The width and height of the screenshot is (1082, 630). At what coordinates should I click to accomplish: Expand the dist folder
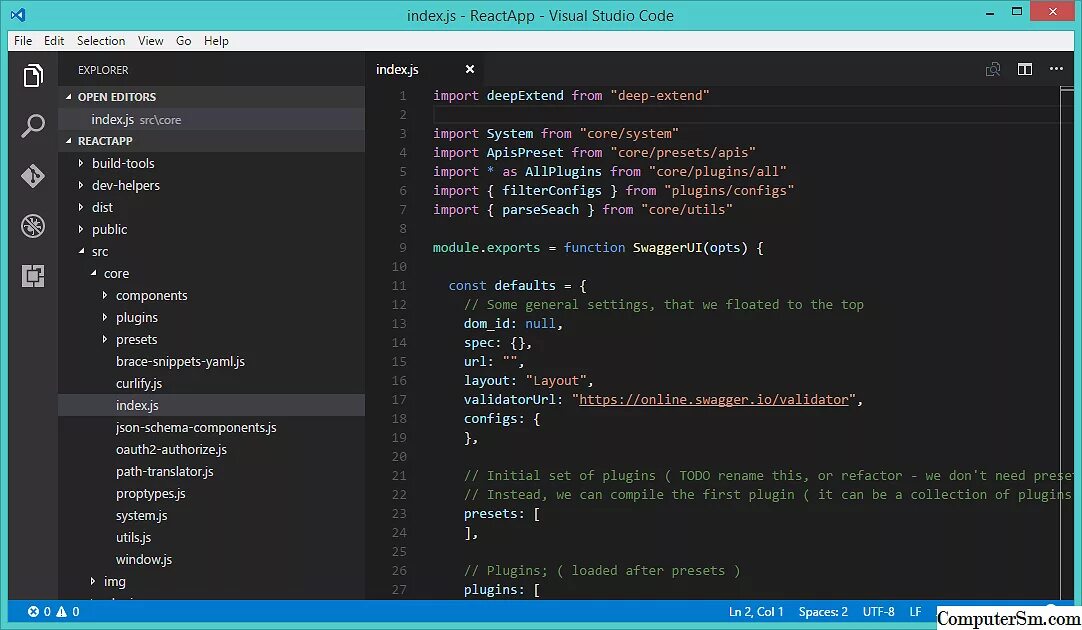81,208
